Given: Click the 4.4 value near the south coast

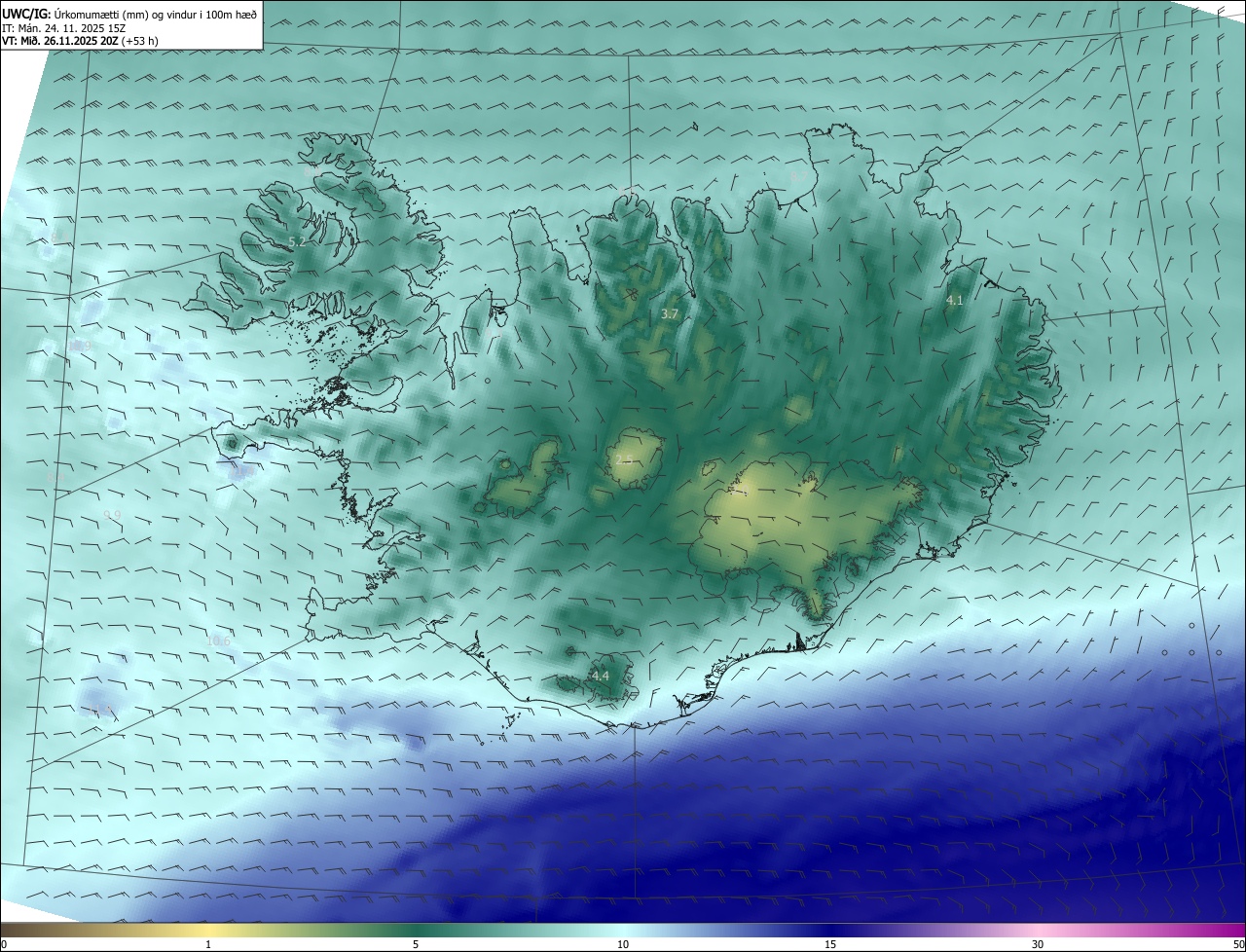Looking at the screenshot, I should (x=601, y=676).
